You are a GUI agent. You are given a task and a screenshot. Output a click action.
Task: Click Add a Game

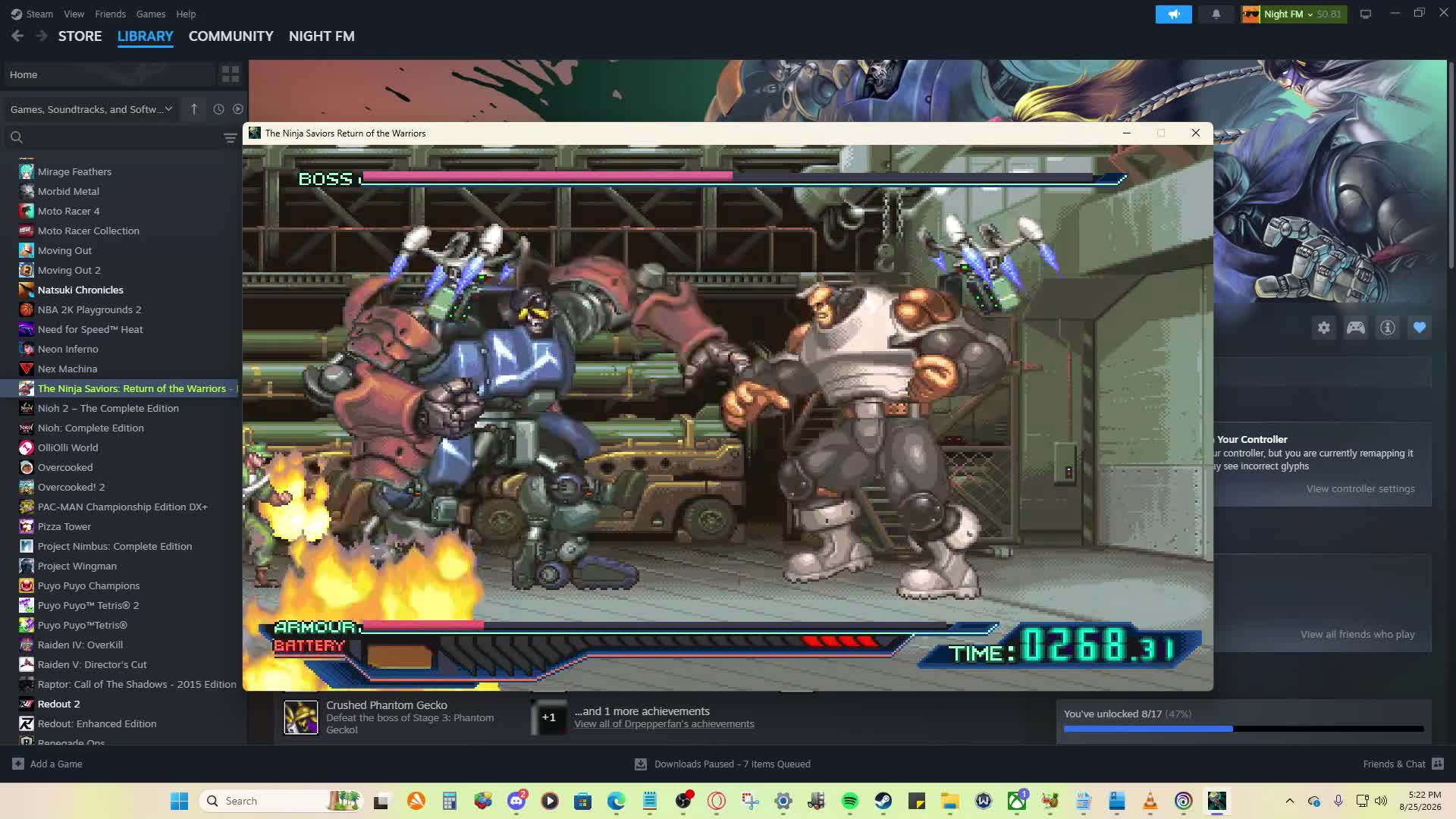[47, 764]
